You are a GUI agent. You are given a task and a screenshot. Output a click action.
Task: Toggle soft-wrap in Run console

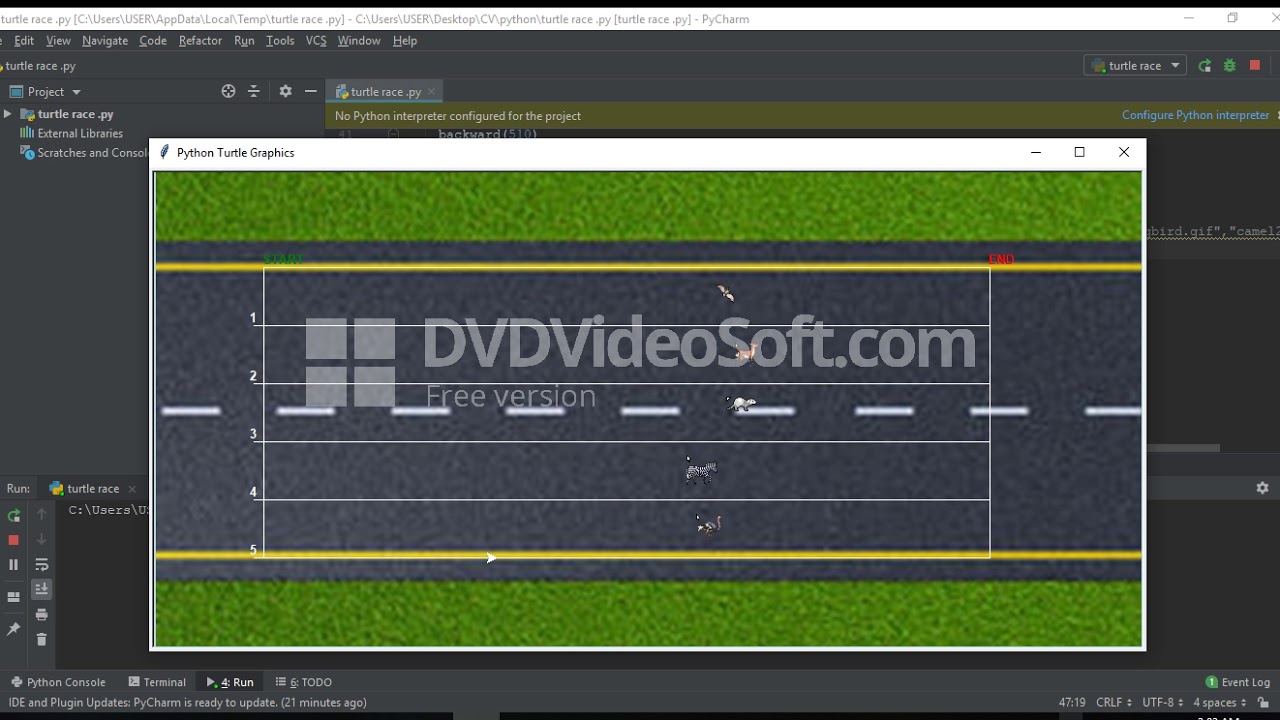(42, 565)
